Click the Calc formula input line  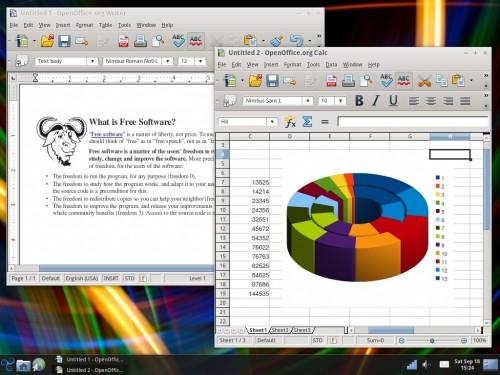pyautogui.click(x=413, y=122)
